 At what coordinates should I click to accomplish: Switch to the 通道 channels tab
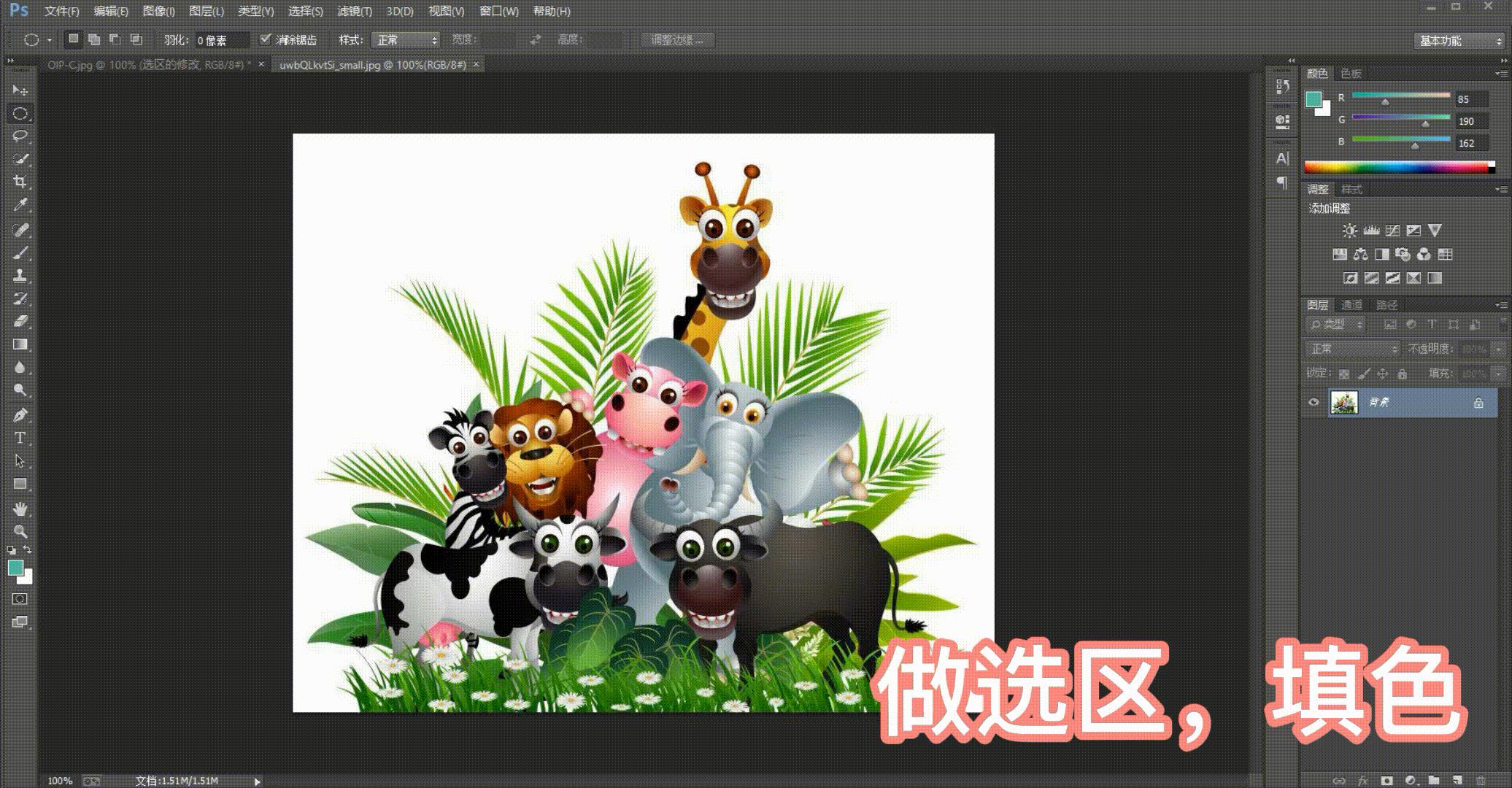tap(1351, 305)
